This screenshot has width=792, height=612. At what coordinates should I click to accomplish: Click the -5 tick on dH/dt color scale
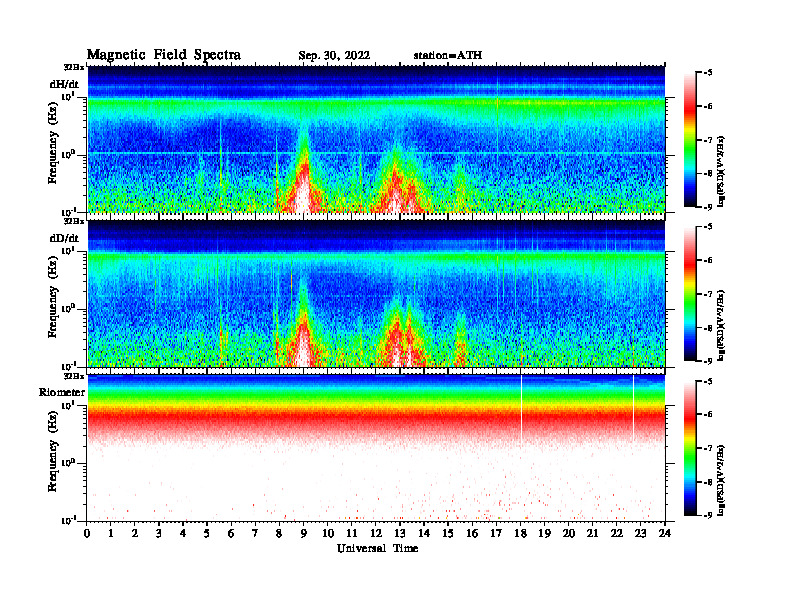(708, 73)
